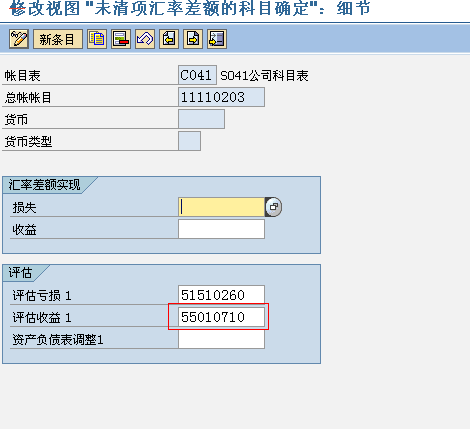
Task: Click the undo change icon
Action: pyautogui.click(x=145, y=39)
